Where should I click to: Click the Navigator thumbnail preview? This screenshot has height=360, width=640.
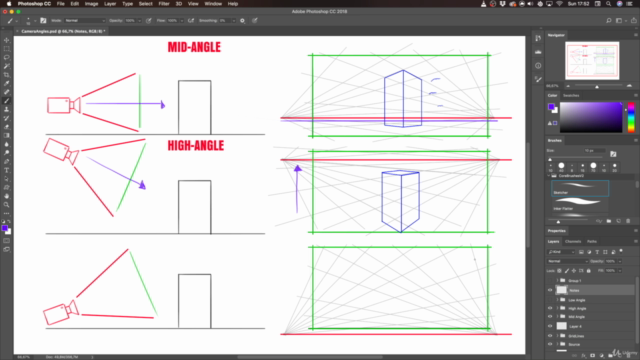(x=592, y=60)
